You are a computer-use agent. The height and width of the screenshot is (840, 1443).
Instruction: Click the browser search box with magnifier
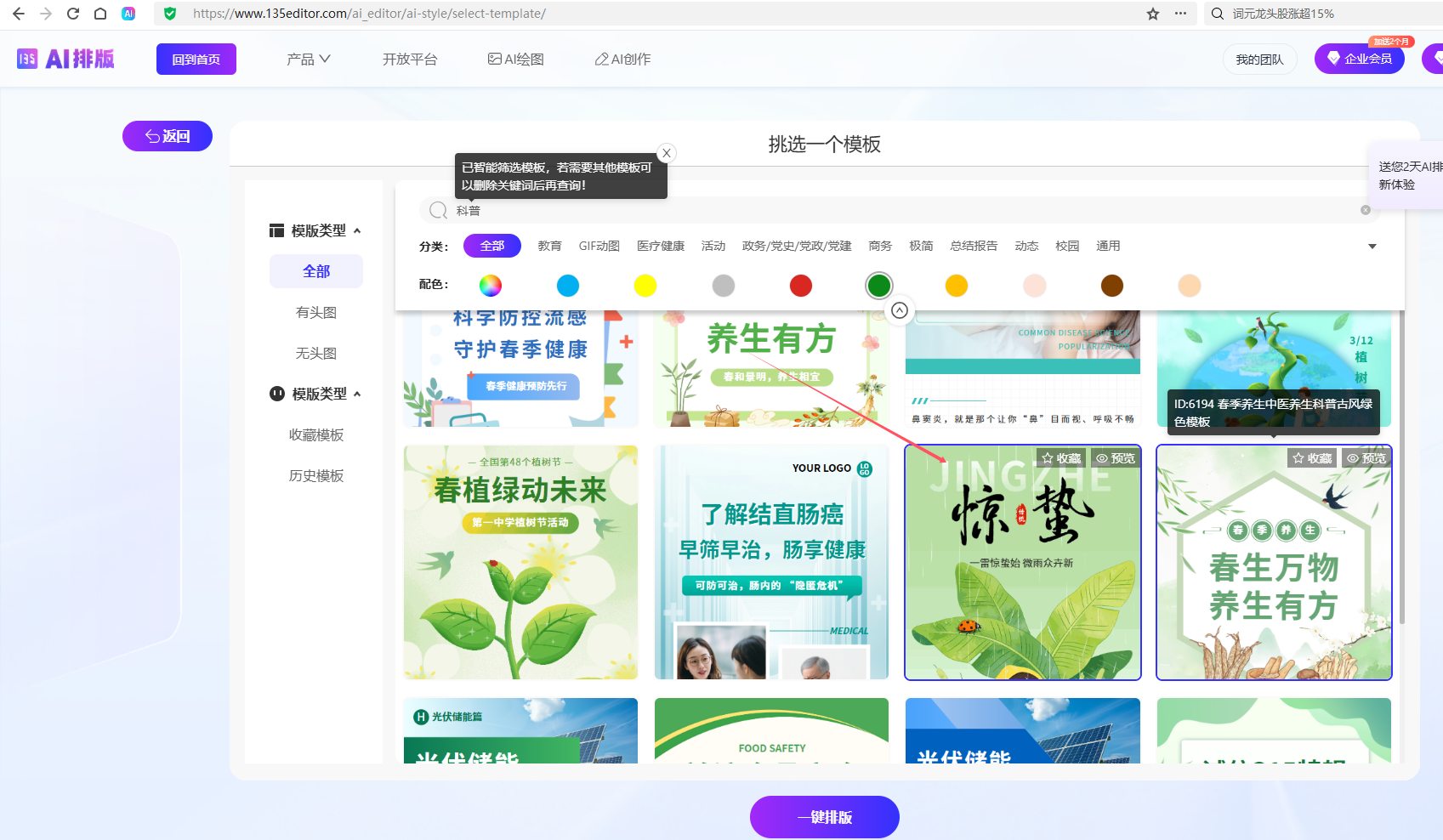point(1323,14)
